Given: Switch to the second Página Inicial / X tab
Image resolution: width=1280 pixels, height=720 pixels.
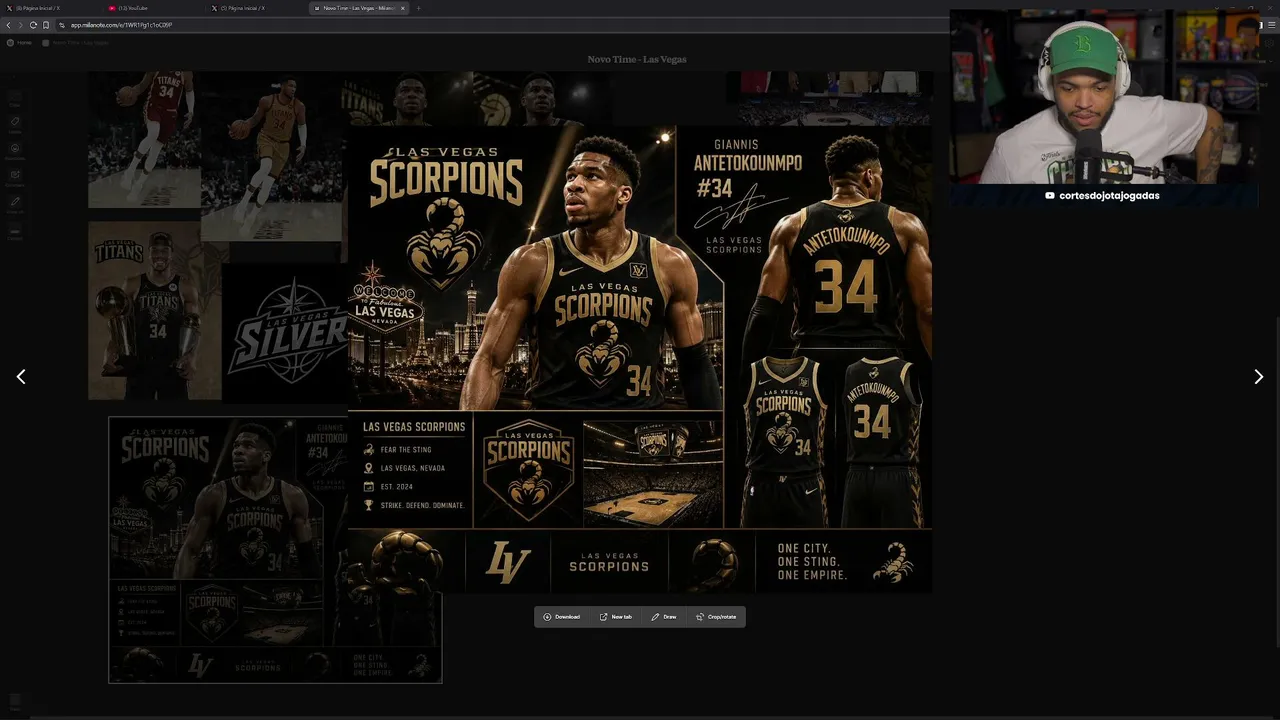Looking at the screenshot, I should 257,8.
